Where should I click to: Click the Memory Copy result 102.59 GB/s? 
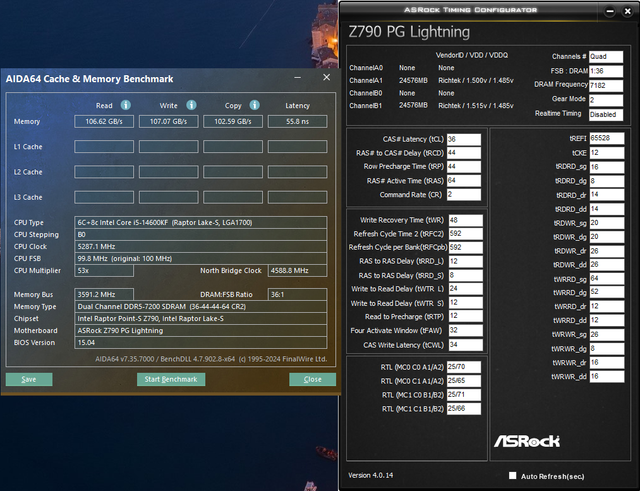[233, 122]
